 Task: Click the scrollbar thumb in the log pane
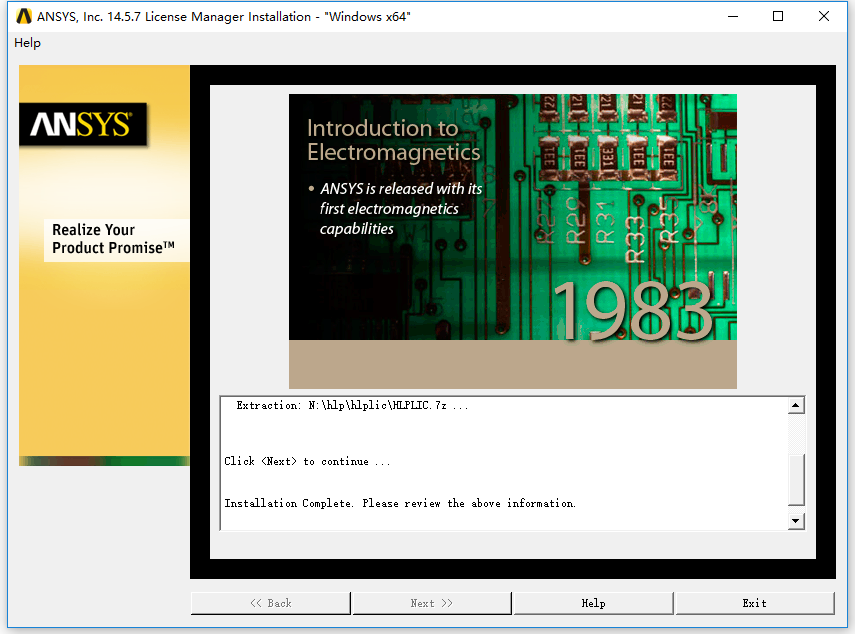coord(796,480)
